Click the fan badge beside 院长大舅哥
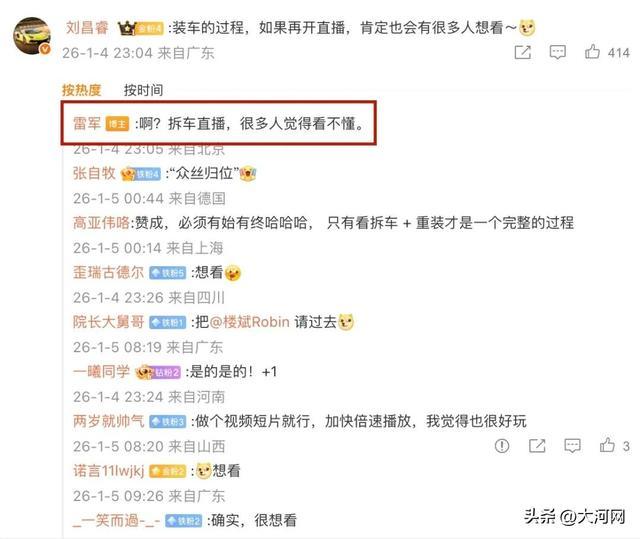Viewport: 640px width, 539px height. [x=168, y=322]
